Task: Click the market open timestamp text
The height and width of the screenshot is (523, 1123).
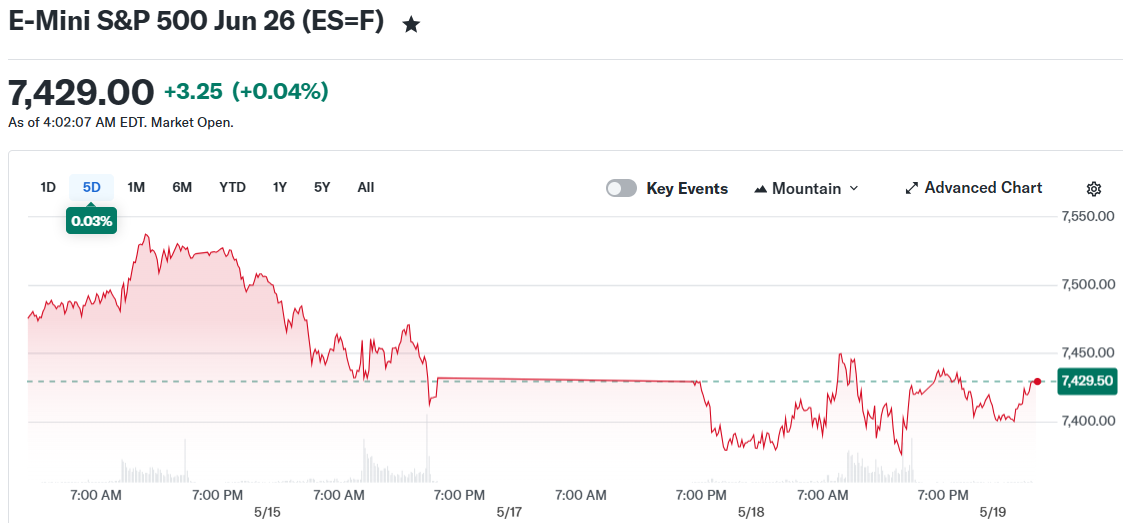Action: (121, 123)
